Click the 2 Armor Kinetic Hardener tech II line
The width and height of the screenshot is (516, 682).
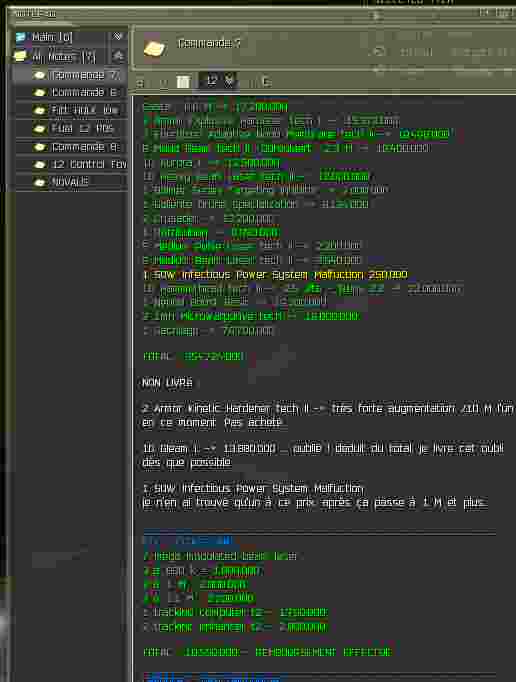[x=328, y=409]
